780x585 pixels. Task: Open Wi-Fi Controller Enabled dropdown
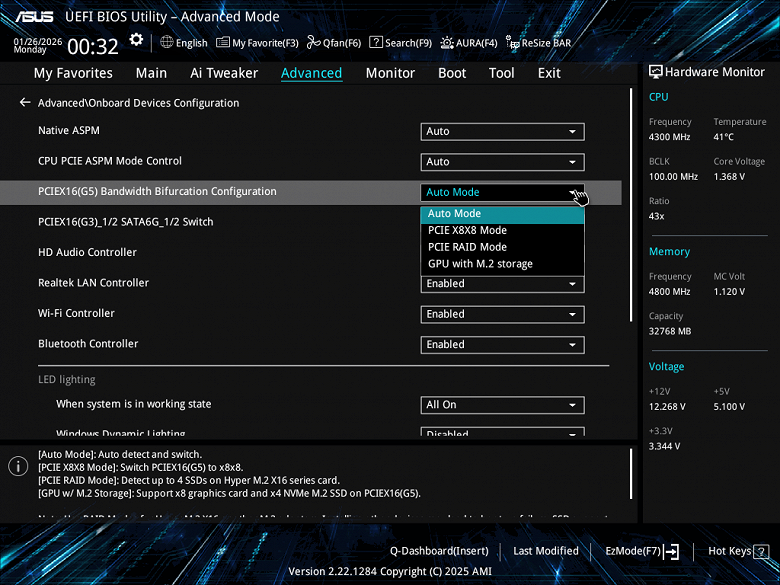[x=502, y=314]
